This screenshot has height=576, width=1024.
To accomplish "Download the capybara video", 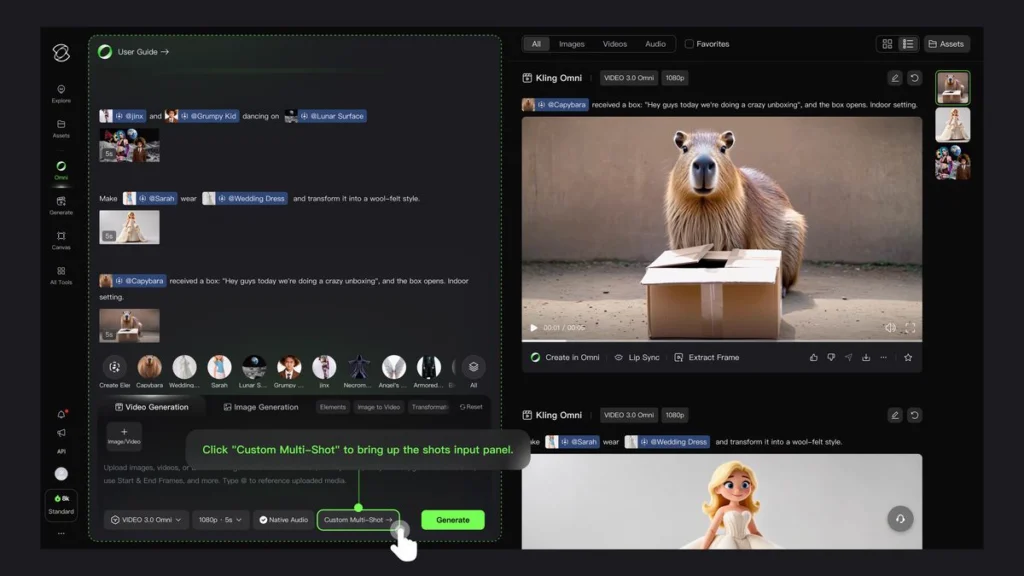I will (x=866, y=357).
